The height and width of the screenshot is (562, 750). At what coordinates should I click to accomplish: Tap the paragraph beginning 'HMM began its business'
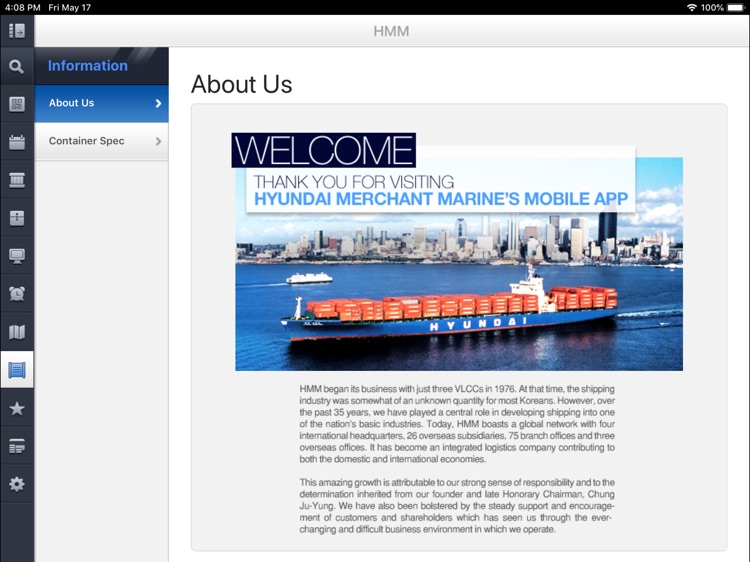click(457, 424)
